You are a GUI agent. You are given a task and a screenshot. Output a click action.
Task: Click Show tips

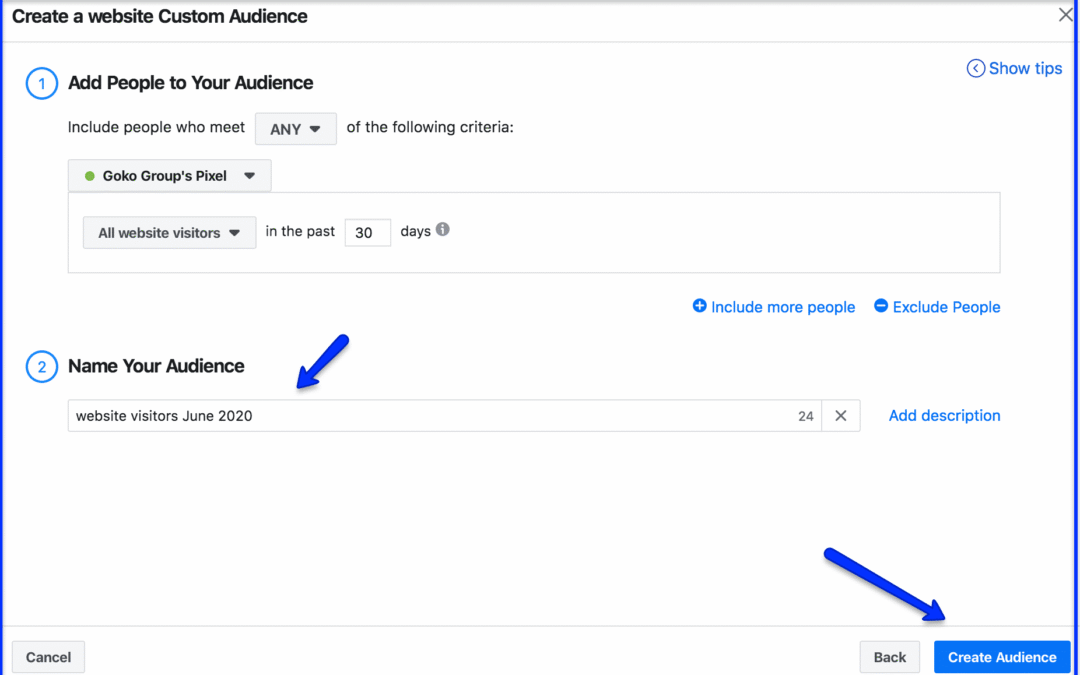click(x=1023, y=68)
